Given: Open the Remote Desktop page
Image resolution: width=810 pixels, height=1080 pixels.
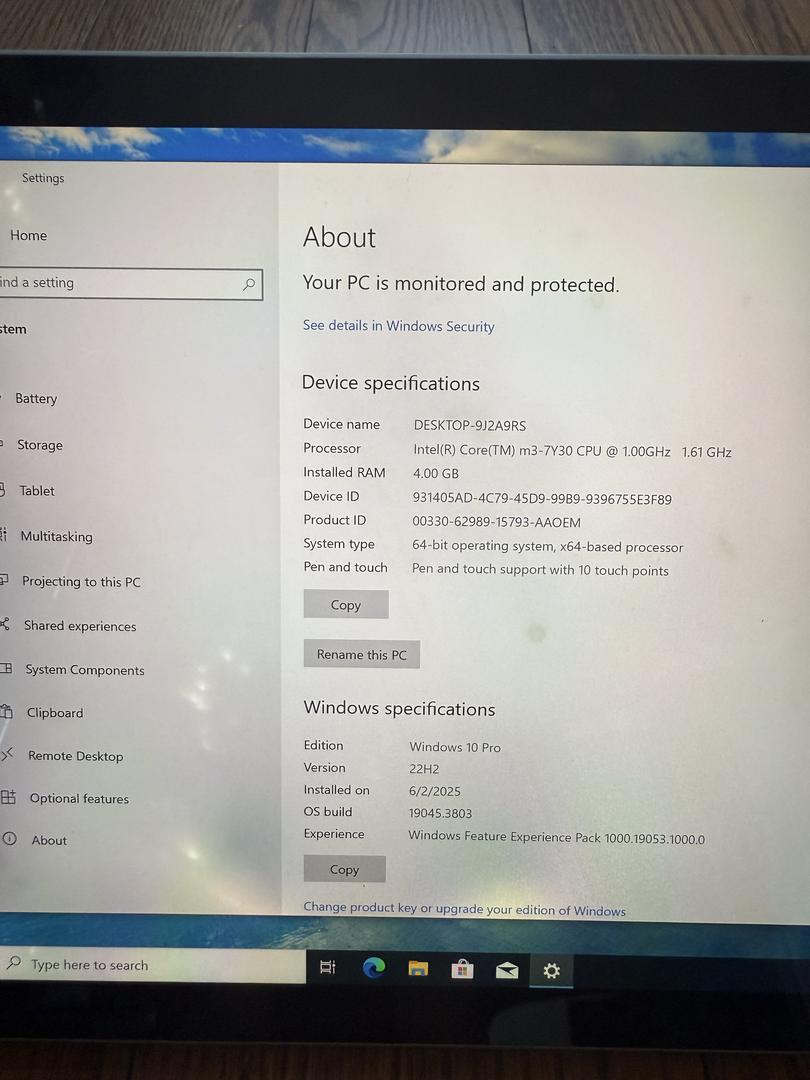Looking at the screenshot, I should pos(76,756).
